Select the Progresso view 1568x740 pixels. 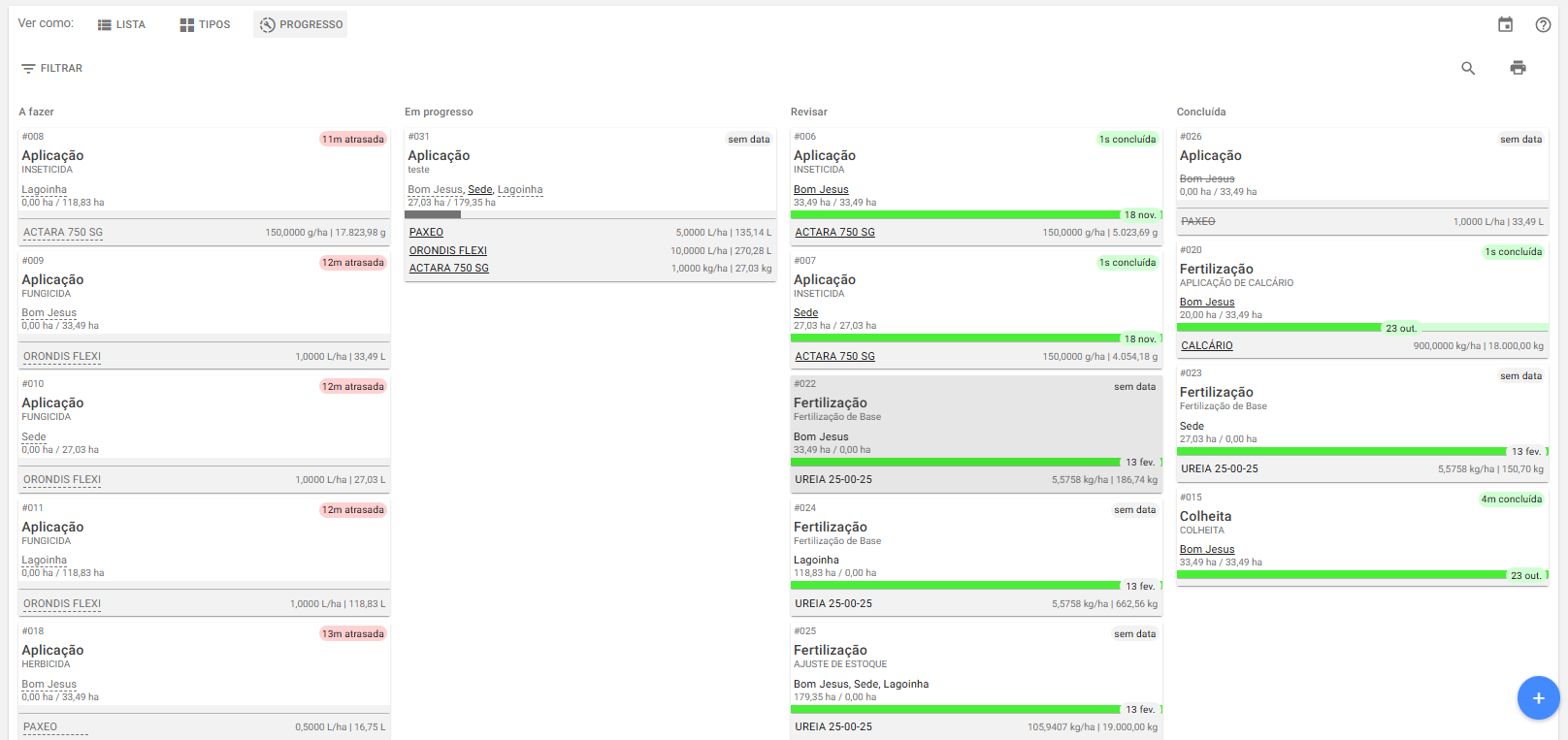pyautogui.click(x=301, y=24)
